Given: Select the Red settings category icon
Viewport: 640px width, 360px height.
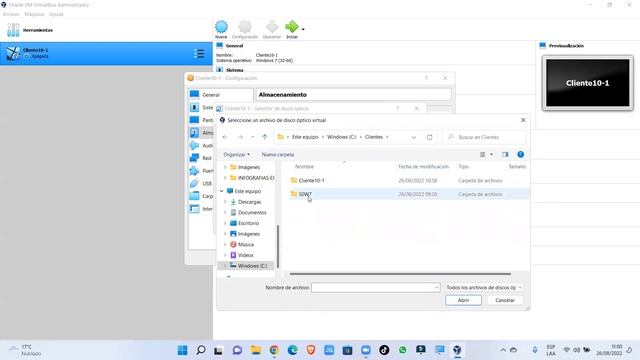Looking at the screenshot, I should (195, 158).
